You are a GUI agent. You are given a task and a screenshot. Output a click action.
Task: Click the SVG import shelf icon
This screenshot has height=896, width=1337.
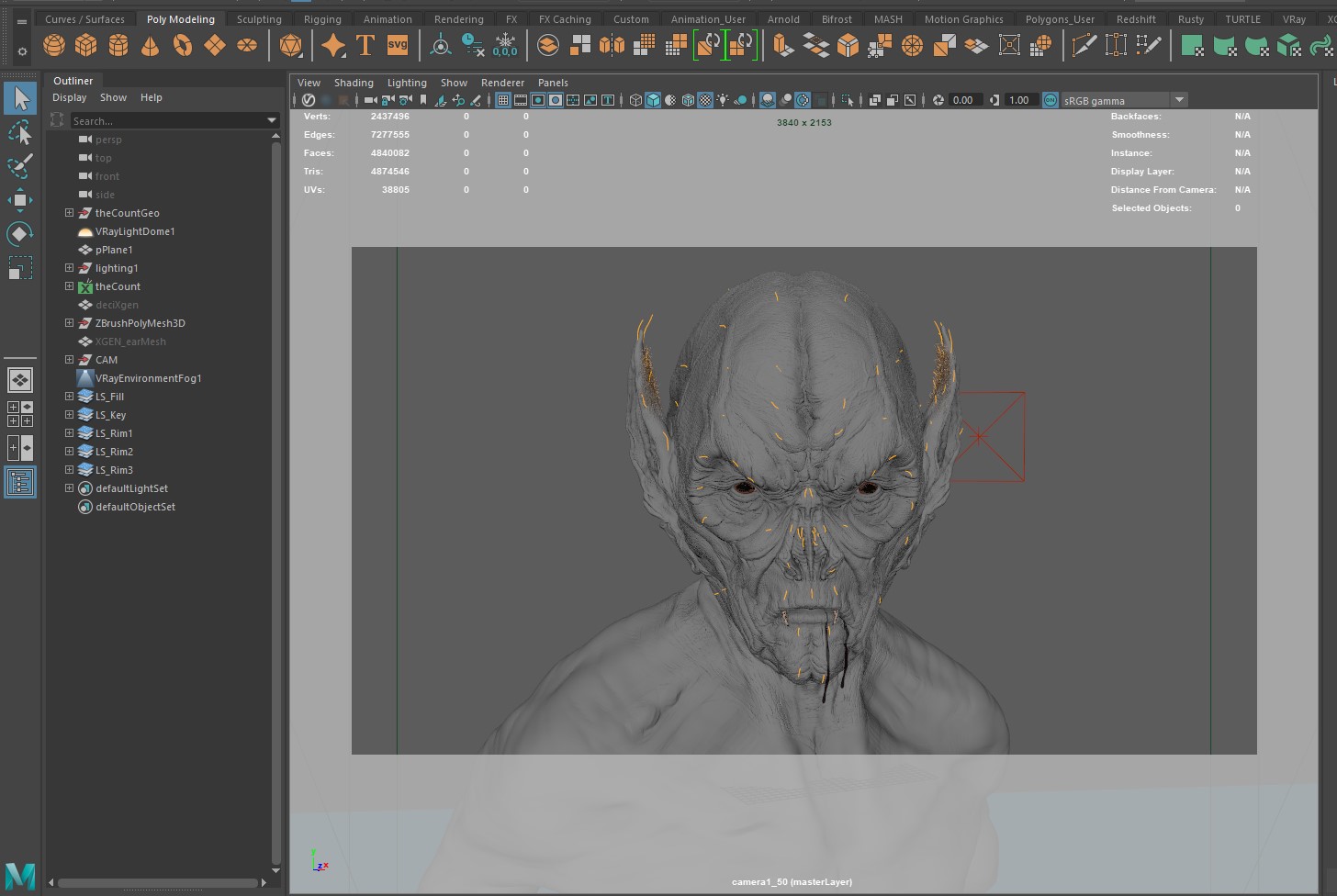tap(398, 44)
